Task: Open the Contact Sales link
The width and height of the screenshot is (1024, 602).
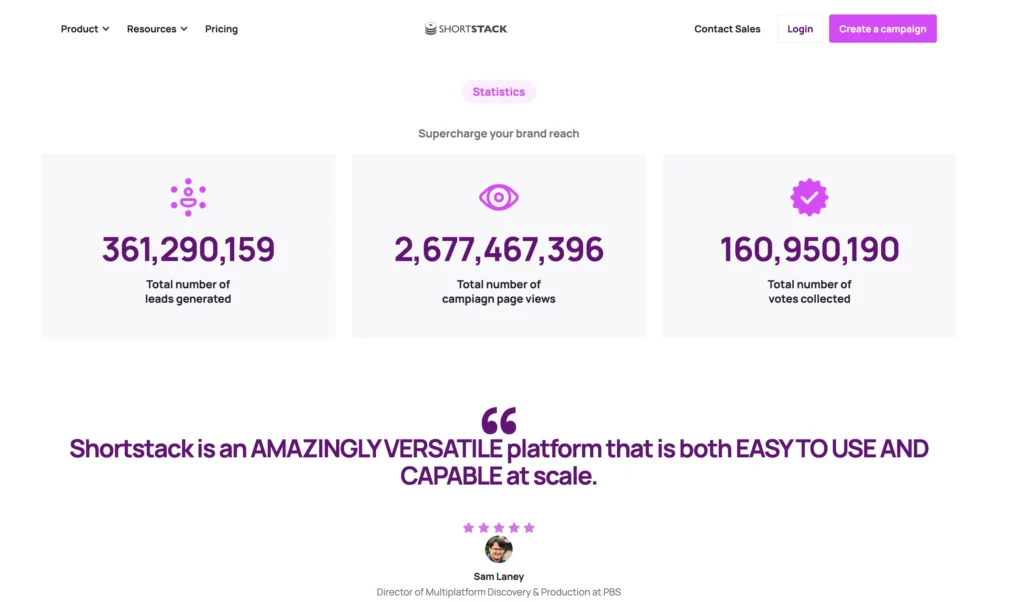Action: point(727,29)
